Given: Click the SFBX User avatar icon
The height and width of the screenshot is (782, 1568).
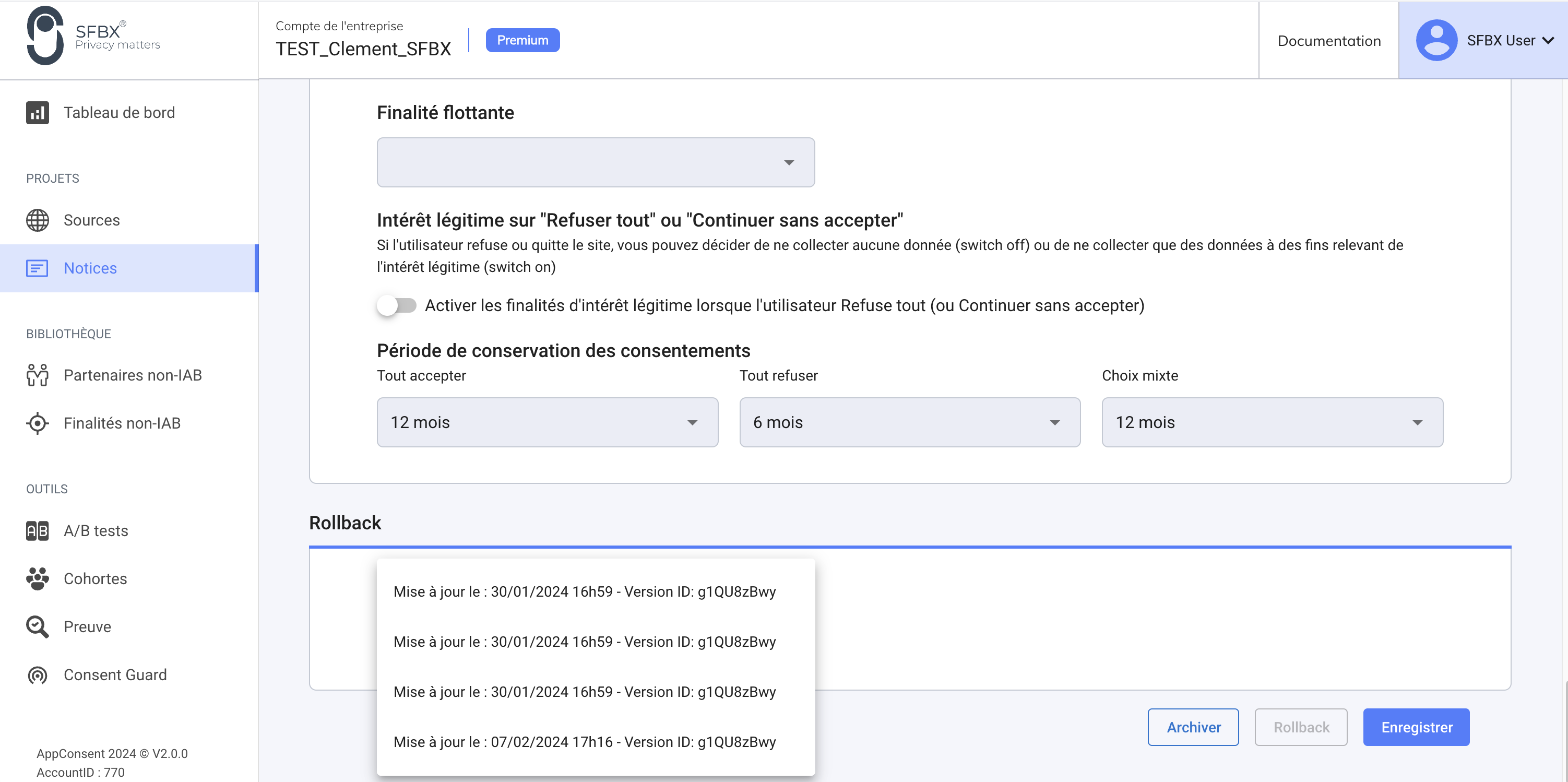Looking at the screenshot, I should (1436, 41).
